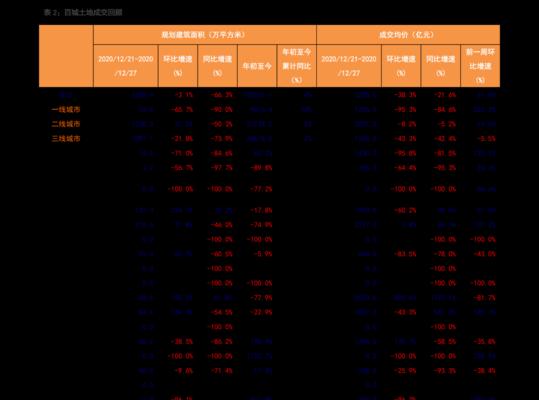Click the date range header under 成交均价
539x400 pixels.
click(x=349, y=66)
